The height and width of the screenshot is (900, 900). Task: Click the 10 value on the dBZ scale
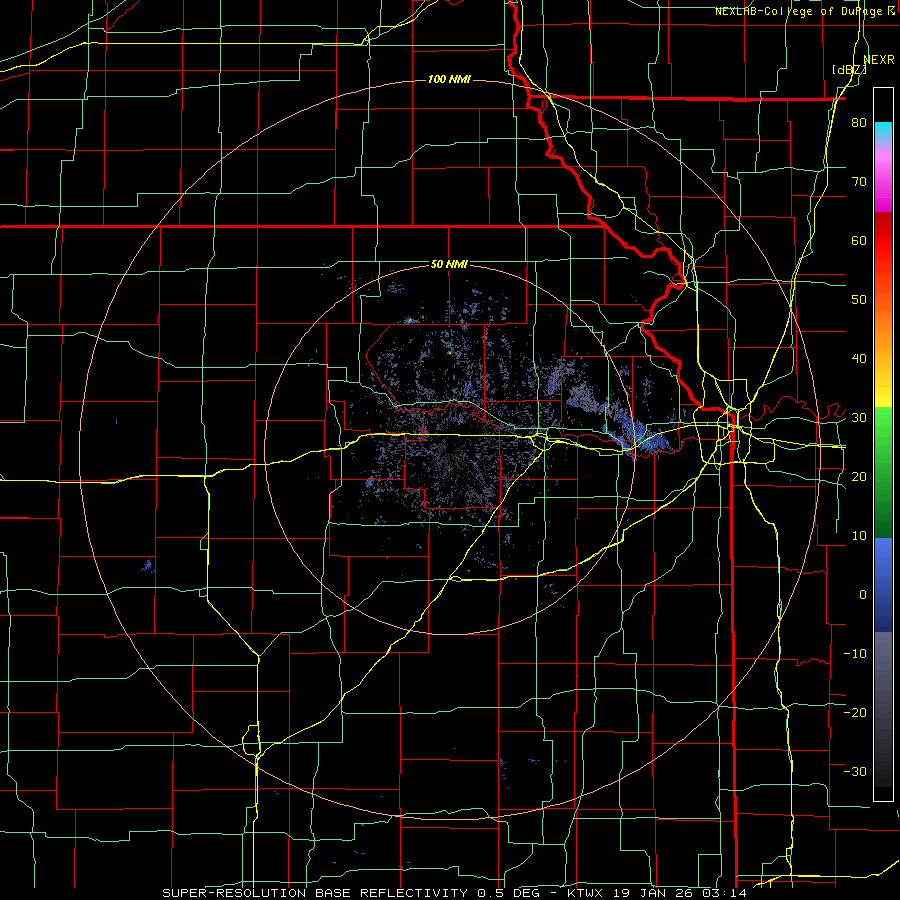click(859, 536)
